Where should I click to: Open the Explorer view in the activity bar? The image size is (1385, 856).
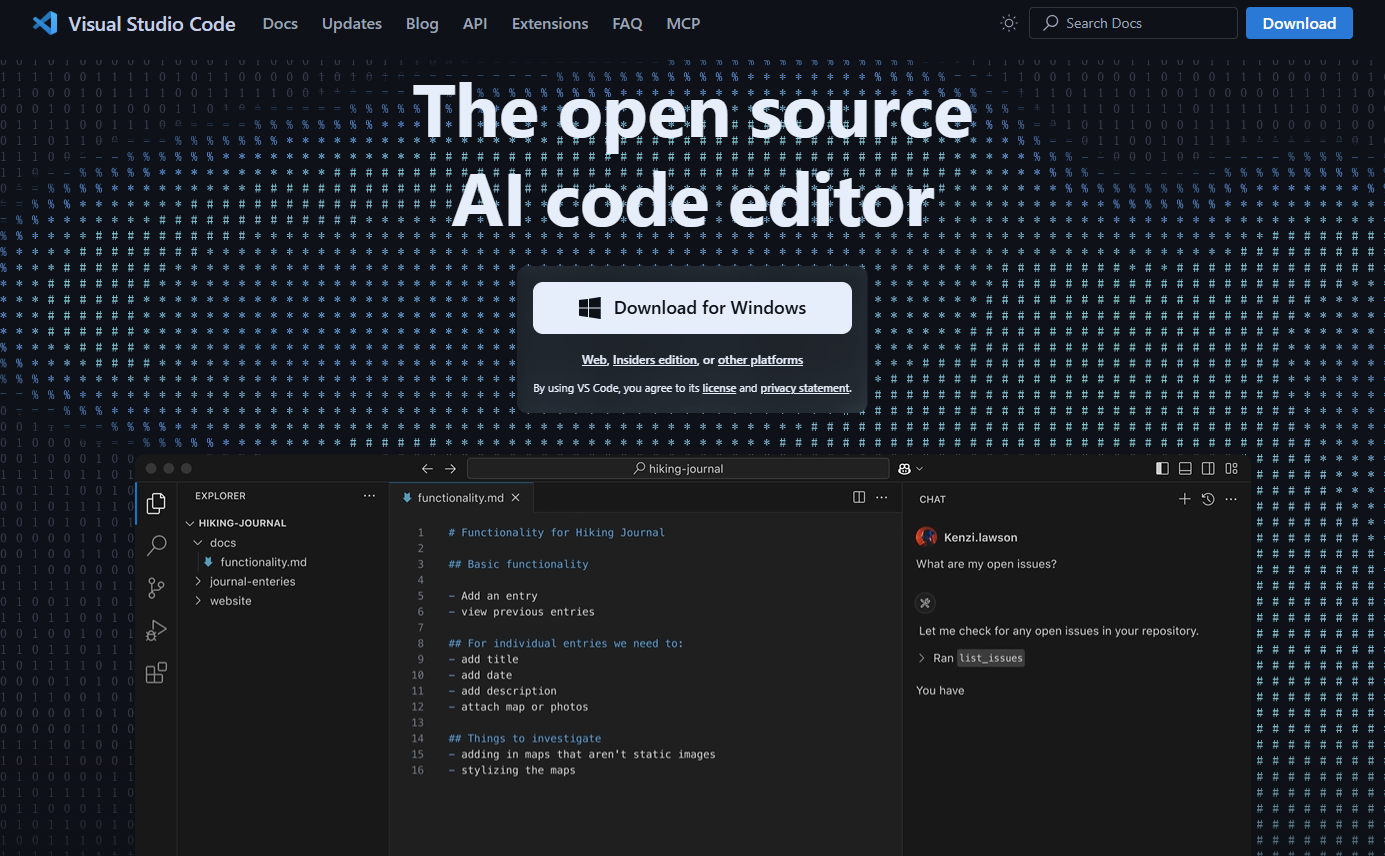(156, 503)
